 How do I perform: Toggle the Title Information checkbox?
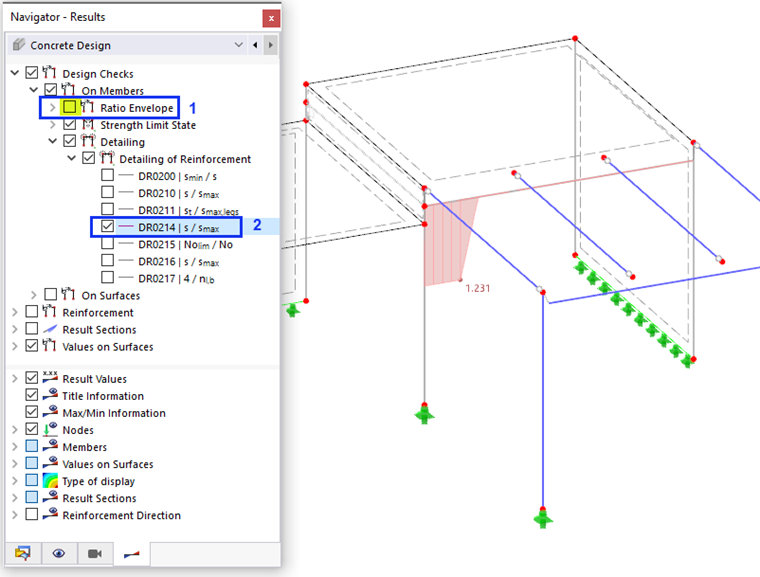click(32, 395)
